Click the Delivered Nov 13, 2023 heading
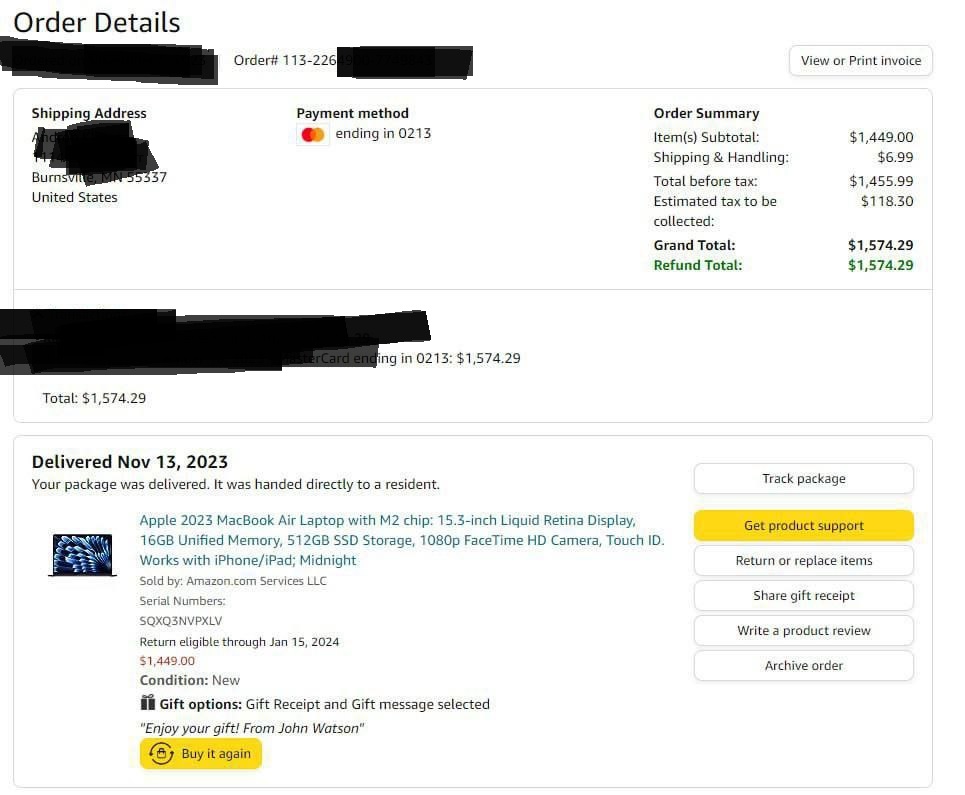Image resolution: width=965 pixels, height=795 pixels. pos(130,462)
